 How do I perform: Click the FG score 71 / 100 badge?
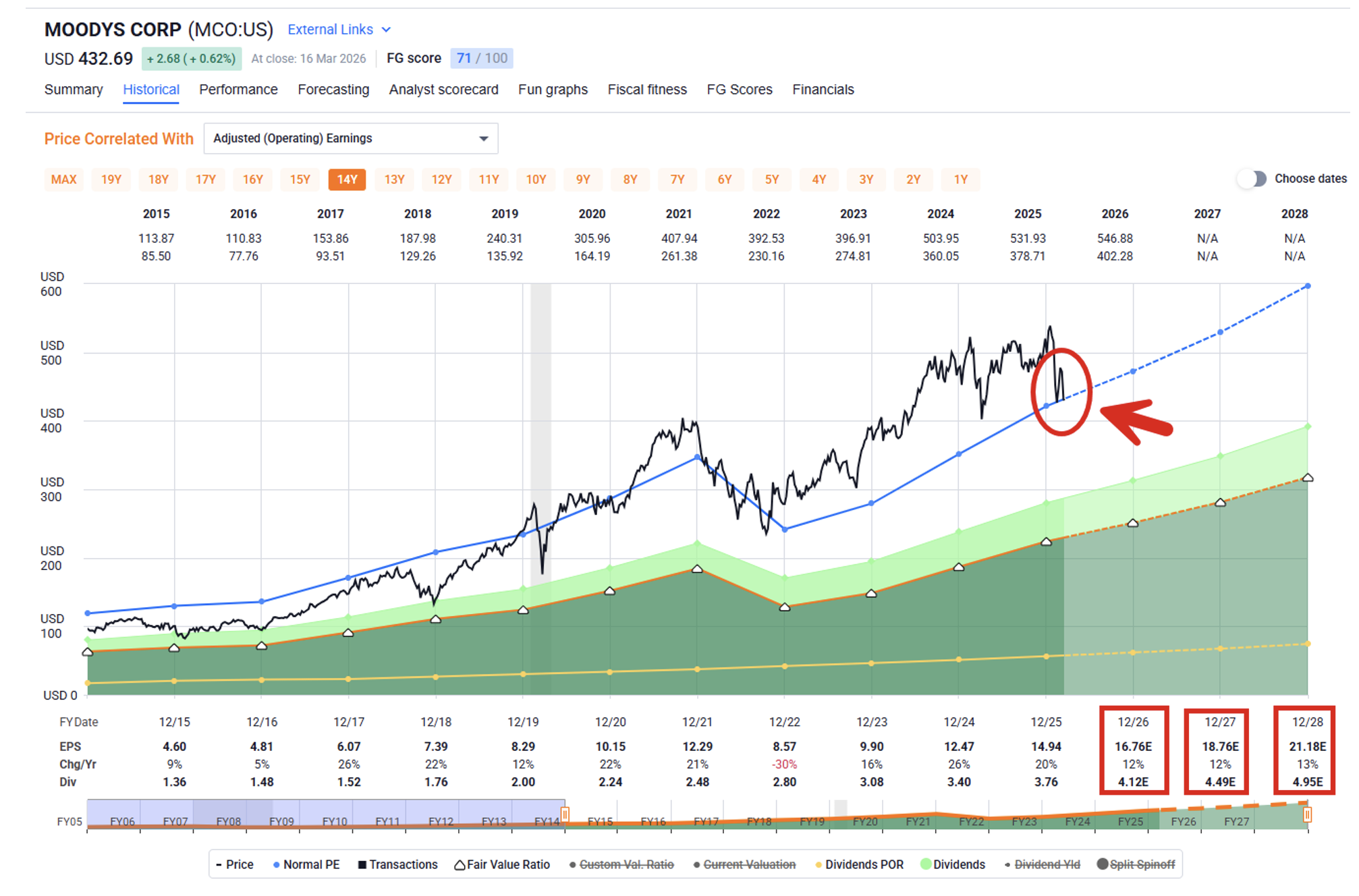[482, 59]
